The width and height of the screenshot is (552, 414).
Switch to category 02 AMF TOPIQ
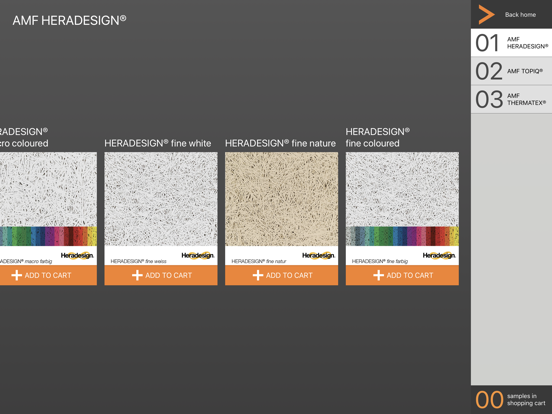[511, 71]
